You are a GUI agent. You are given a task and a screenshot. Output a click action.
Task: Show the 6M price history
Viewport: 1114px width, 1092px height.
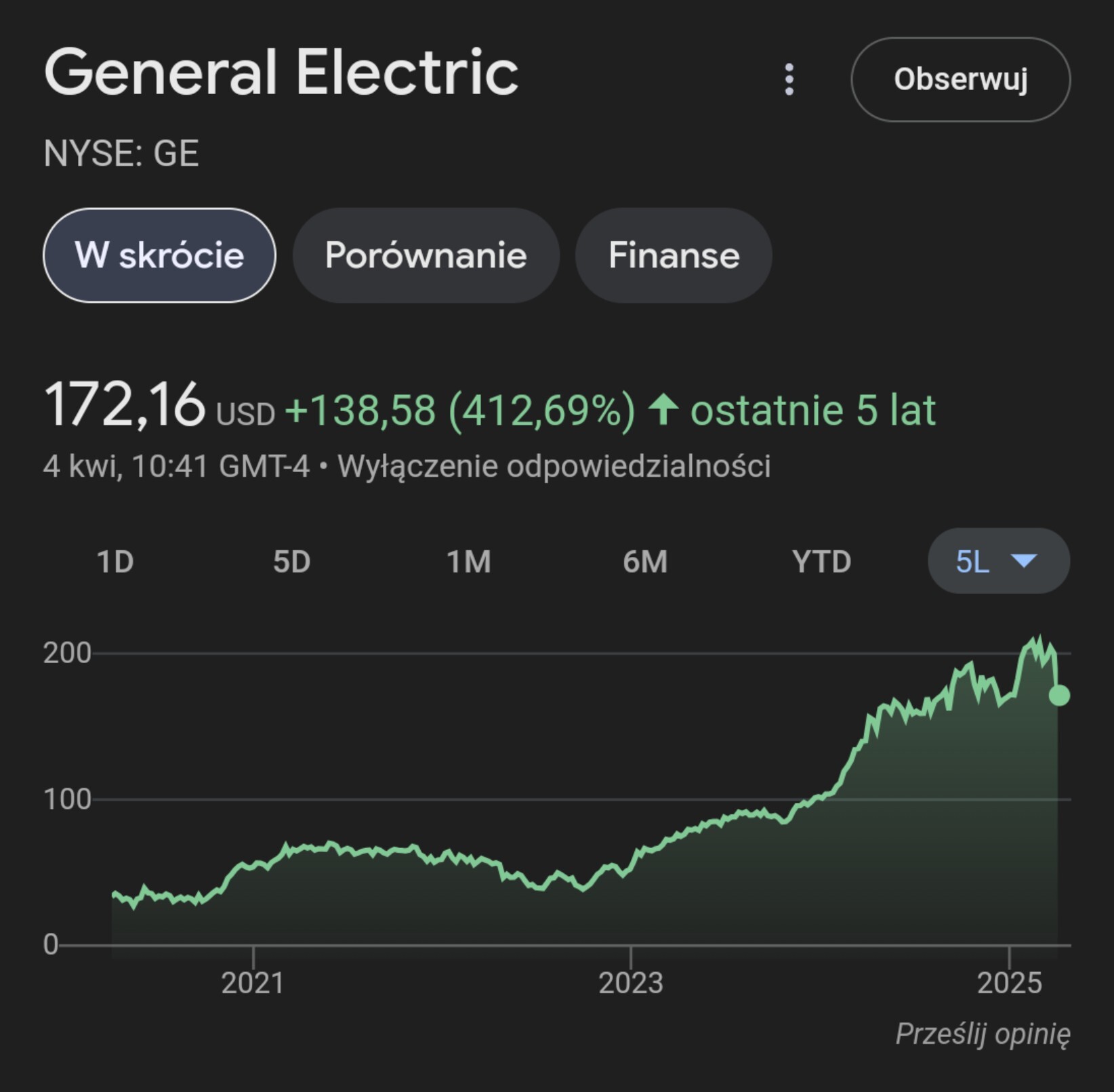[x=645, y=562]
